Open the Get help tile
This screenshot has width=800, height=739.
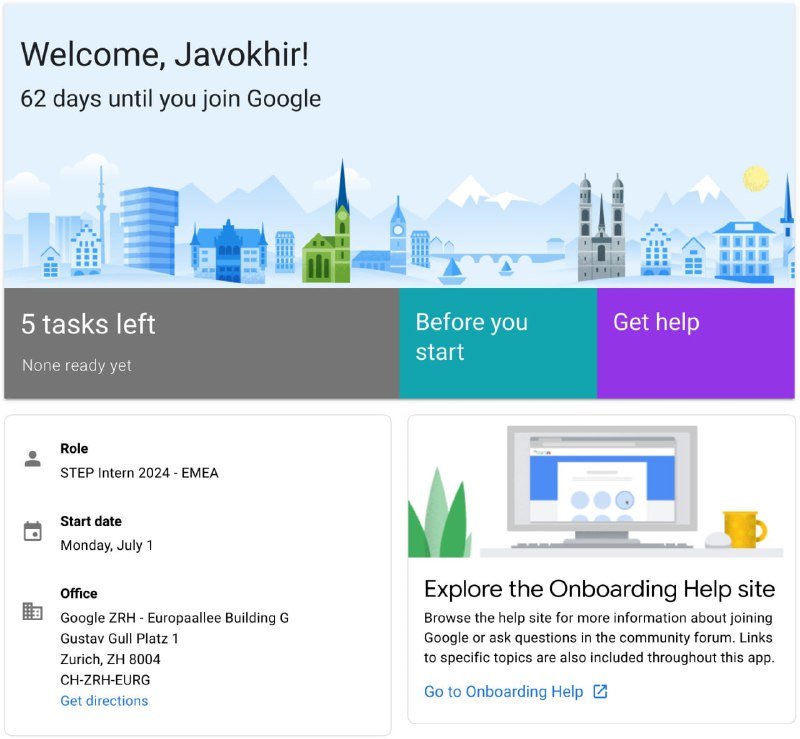pos(695,343)
